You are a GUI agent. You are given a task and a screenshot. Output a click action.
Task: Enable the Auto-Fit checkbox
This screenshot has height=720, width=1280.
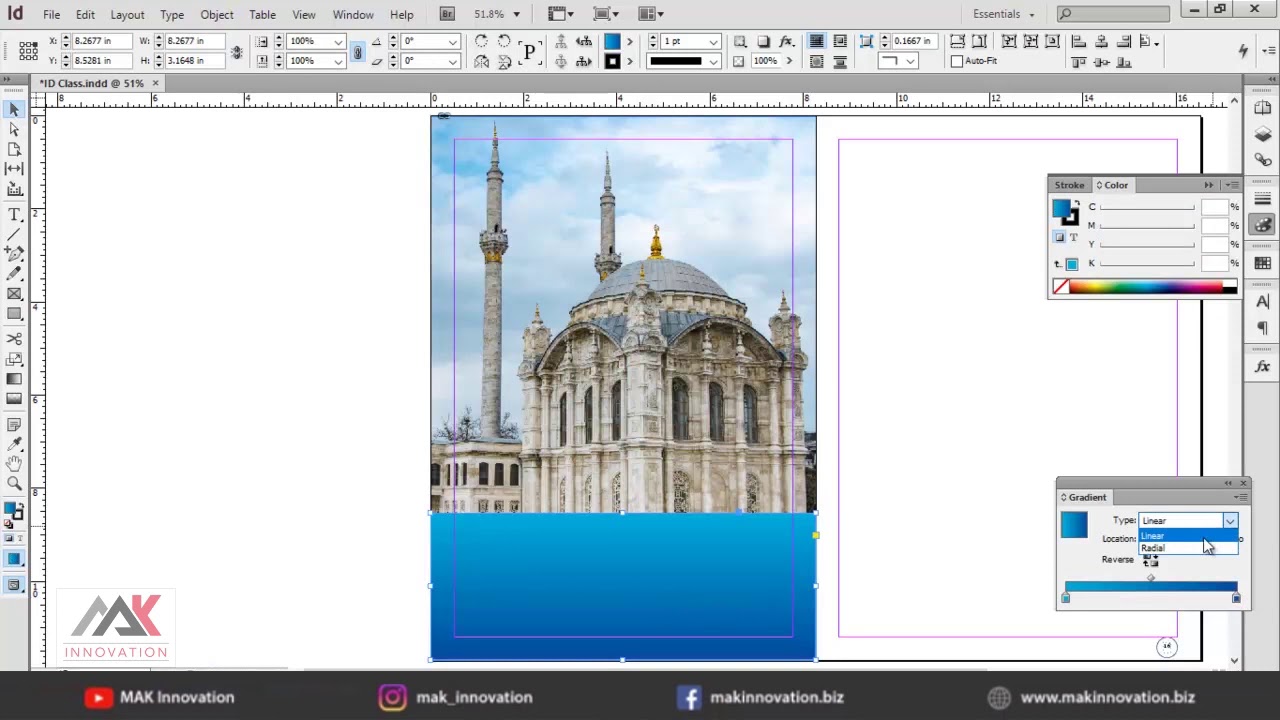click(956, 61)
